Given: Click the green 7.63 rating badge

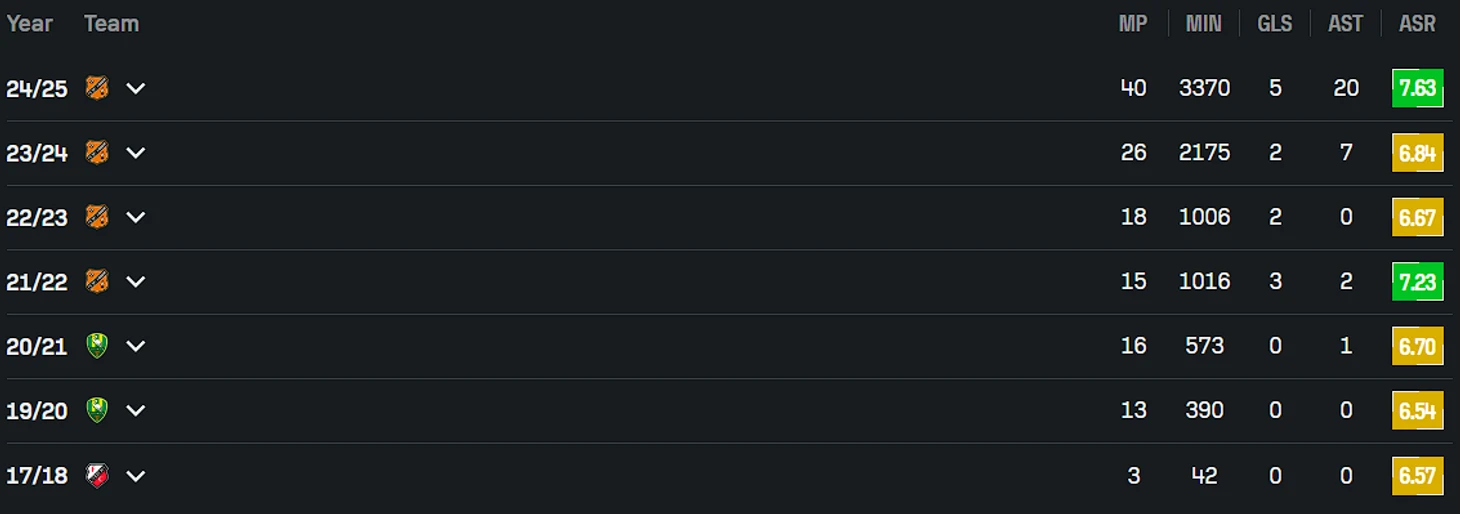Looking at the screenshot, I should click(1417, 88).
